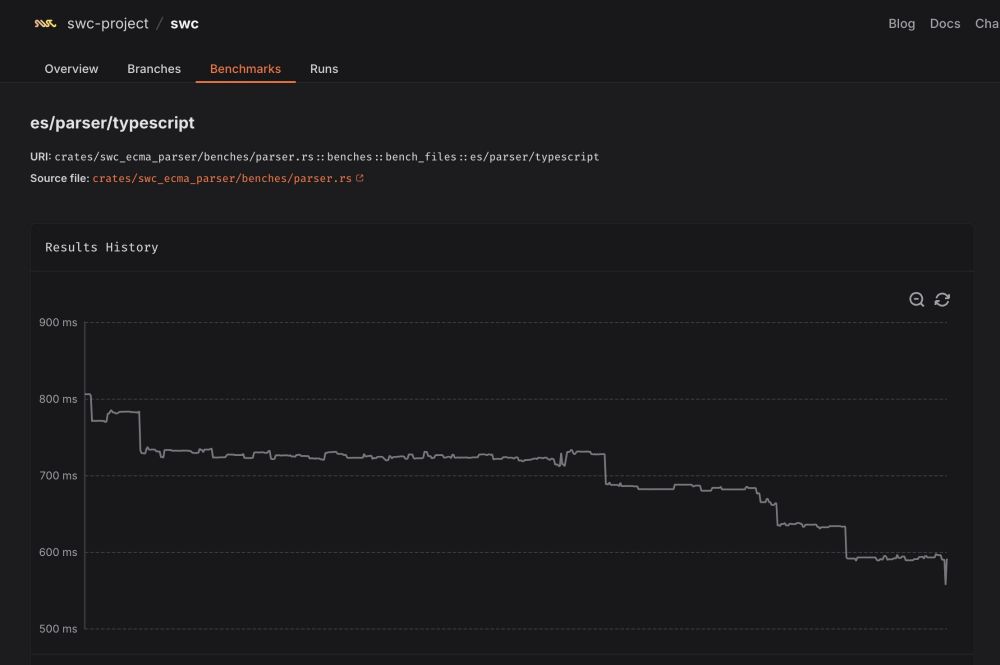Open the Blog link in the header
This screenshot has width=1000, height=665.
902,24
